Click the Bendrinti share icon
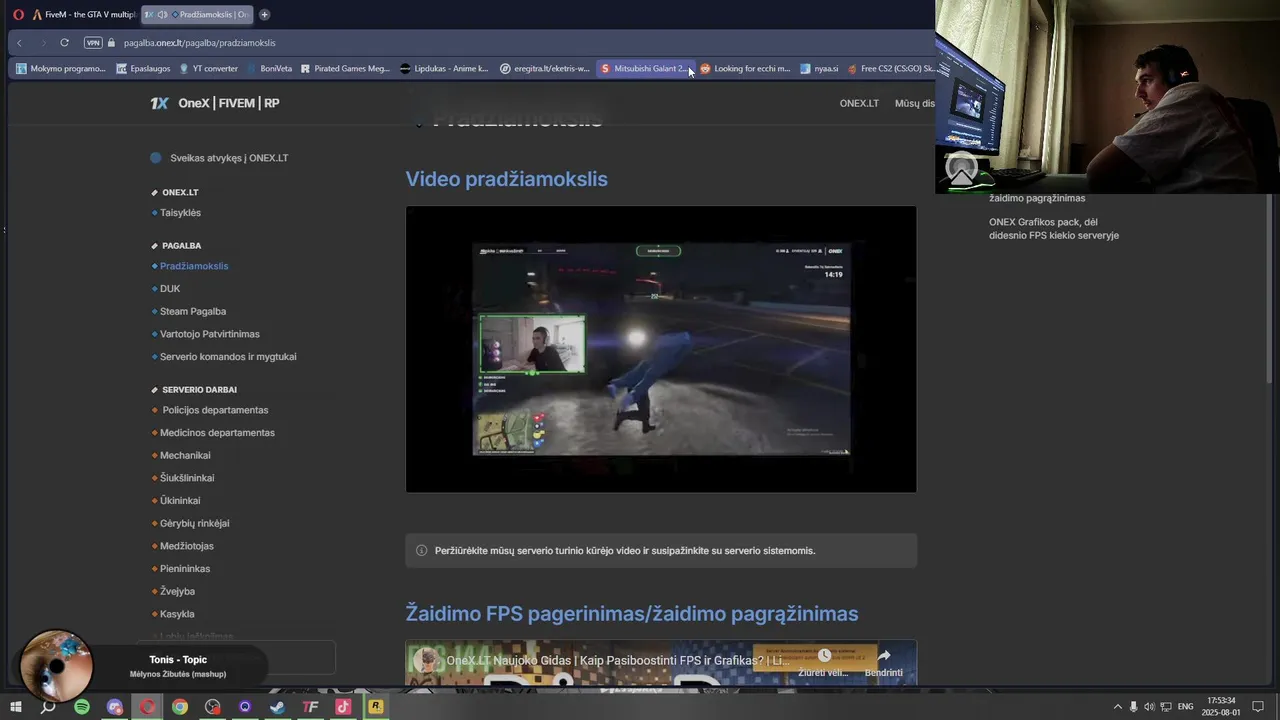 [884, 662]
